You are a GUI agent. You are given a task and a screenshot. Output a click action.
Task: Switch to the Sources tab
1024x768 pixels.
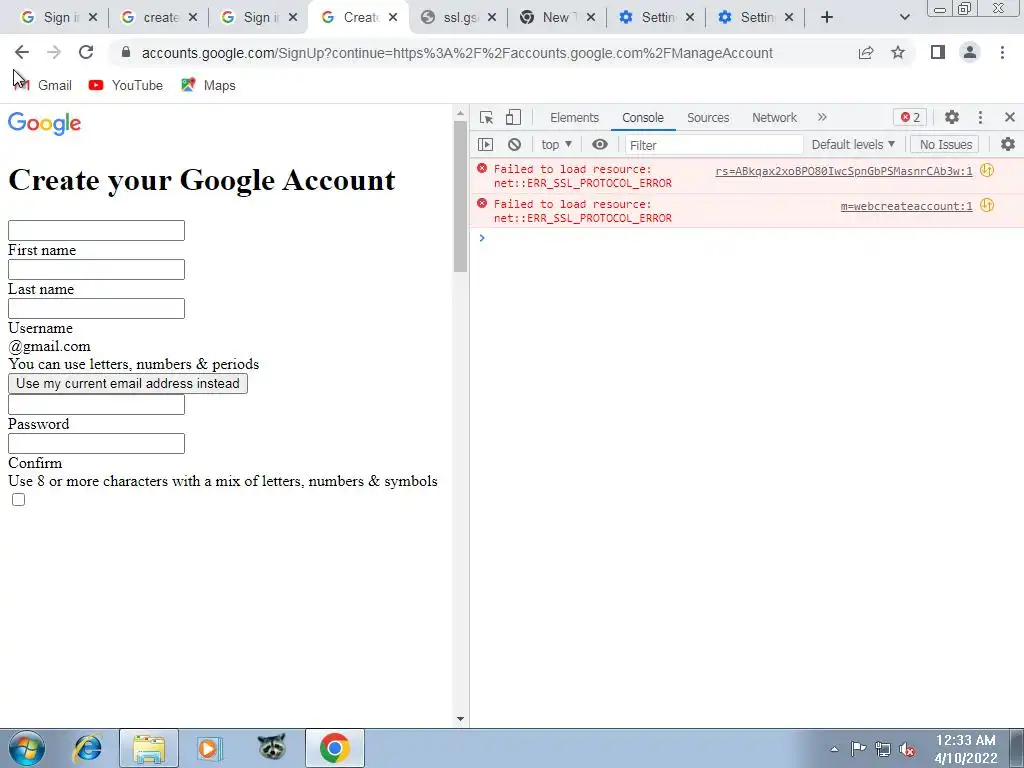(x=708, y=118)
